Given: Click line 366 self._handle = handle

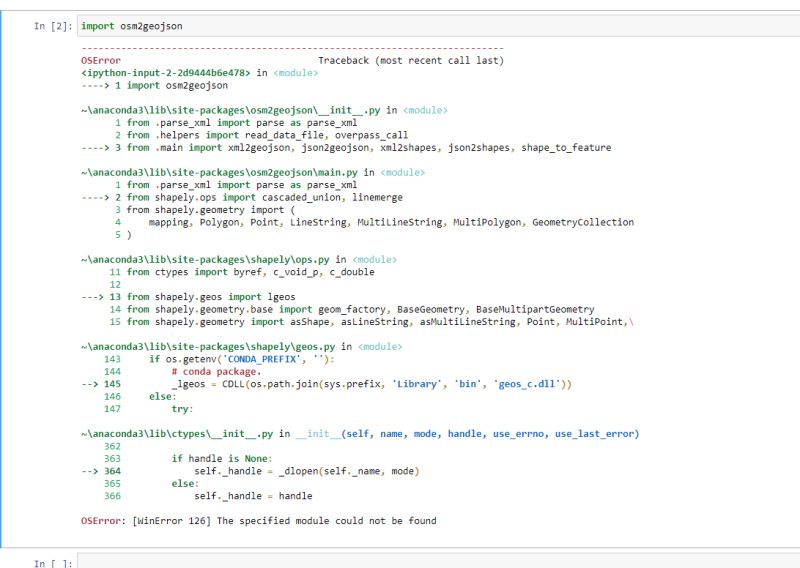Looking at the screenshot, I should point(208,496).
